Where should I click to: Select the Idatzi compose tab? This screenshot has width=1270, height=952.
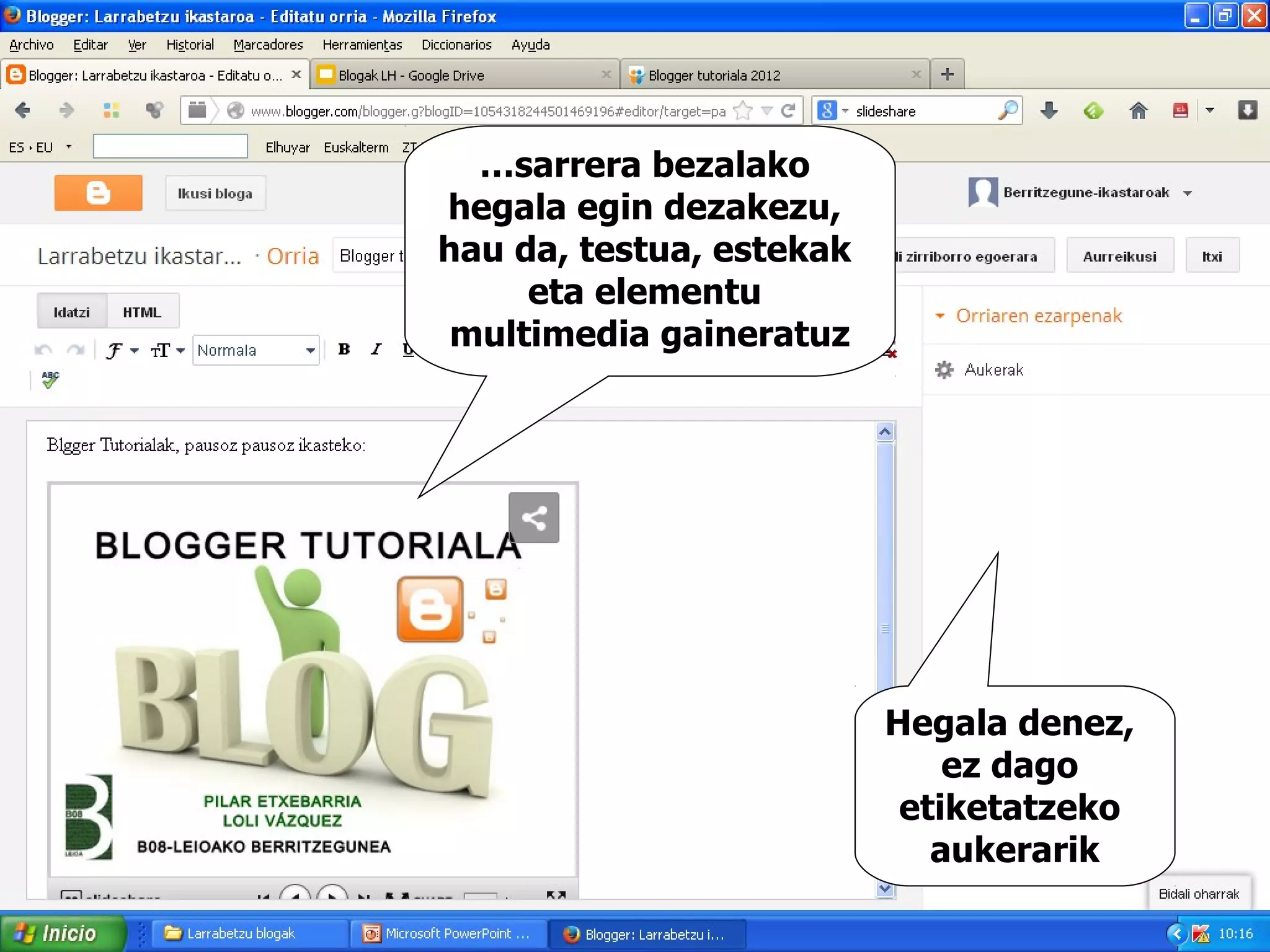(71, 312)
